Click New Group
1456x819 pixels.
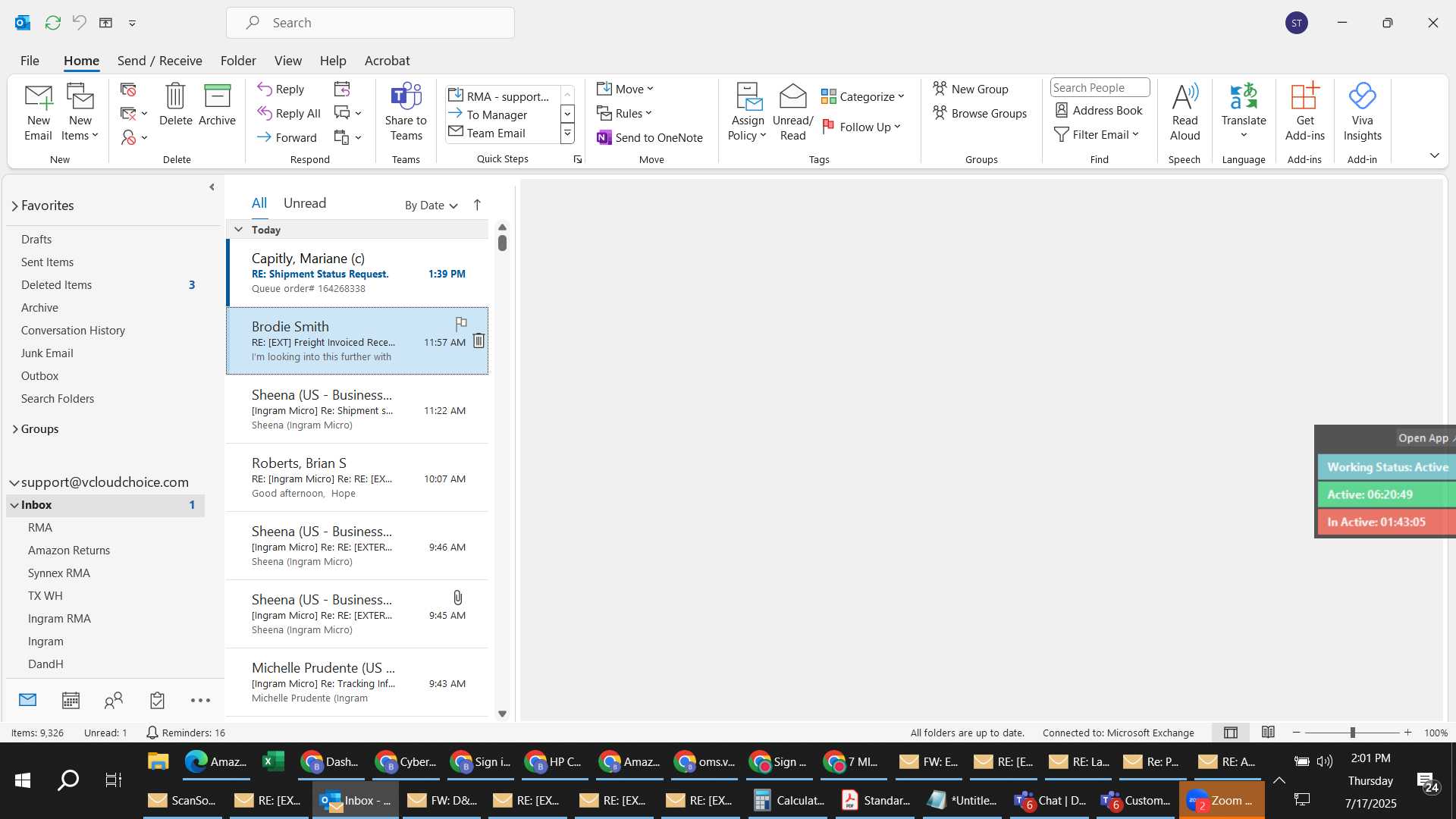(x=971, y=89)
